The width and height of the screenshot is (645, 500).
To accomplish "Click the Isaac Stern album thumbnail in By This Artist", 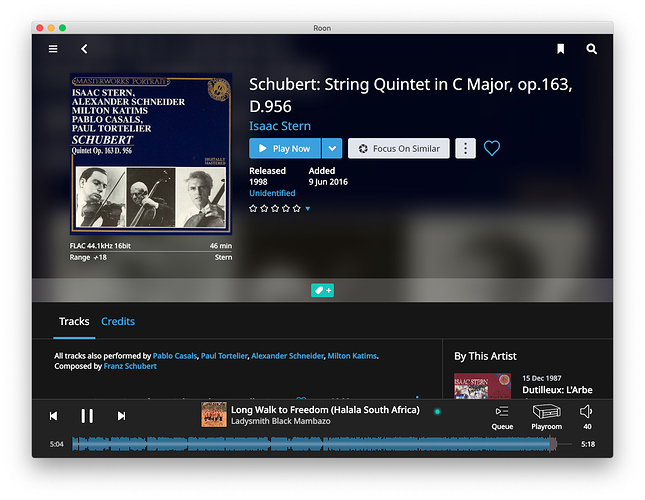I will [483, 386].
